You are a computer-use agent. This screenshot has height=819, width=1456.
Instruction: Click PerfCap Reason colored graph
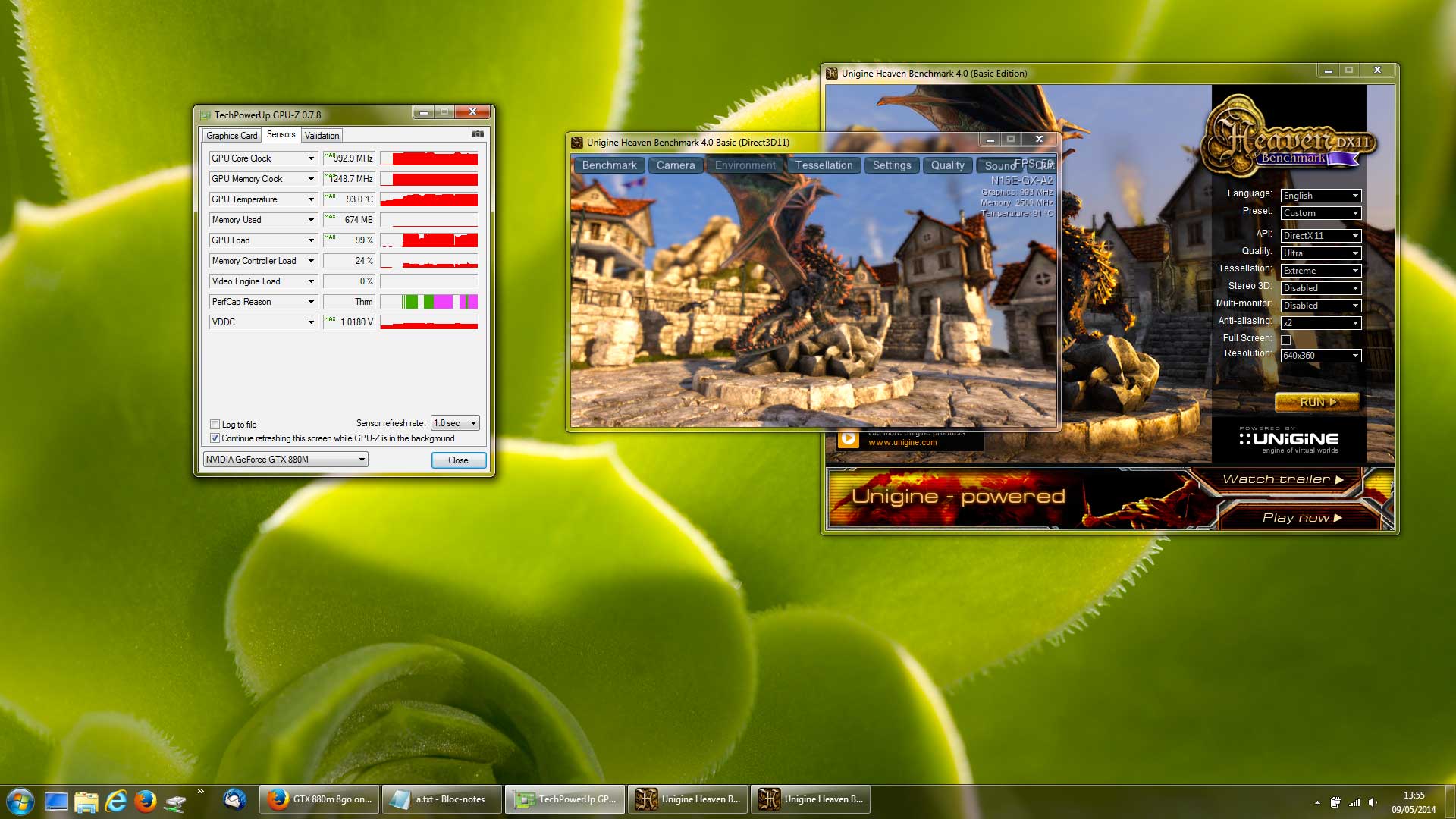429,302
